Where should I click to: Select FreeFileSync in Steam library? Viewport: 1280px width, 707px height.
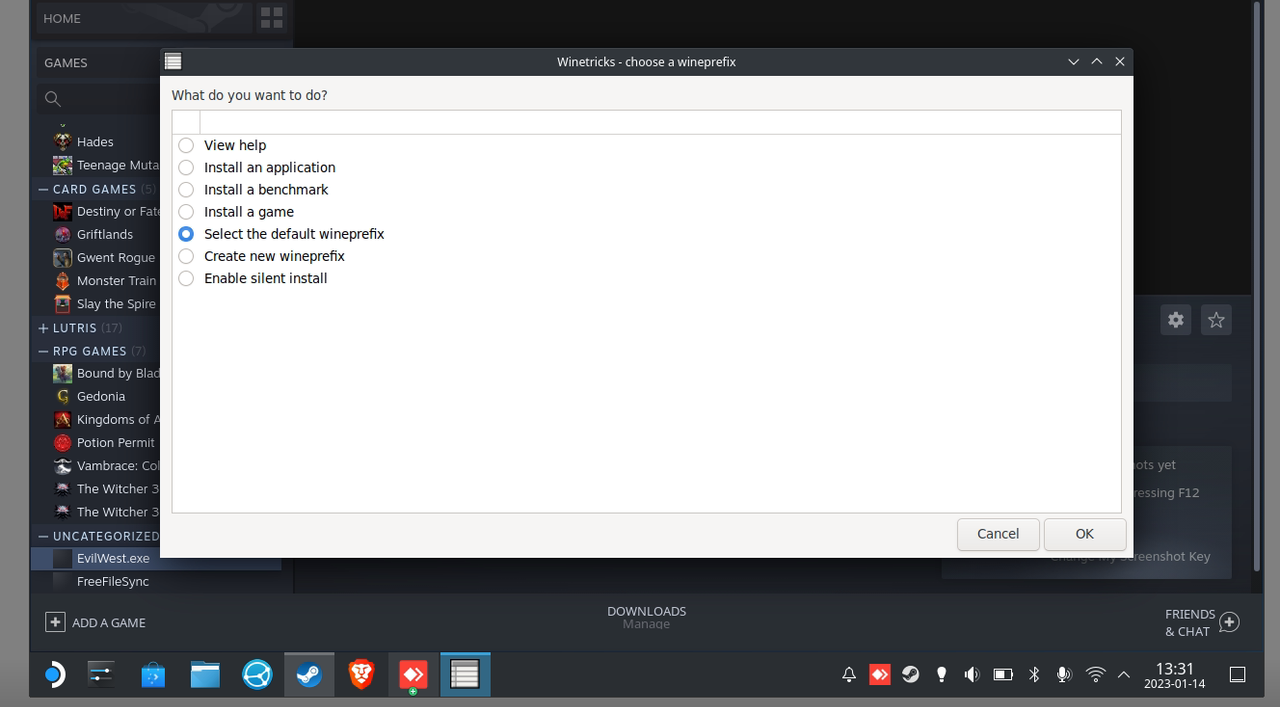(113, 581)
